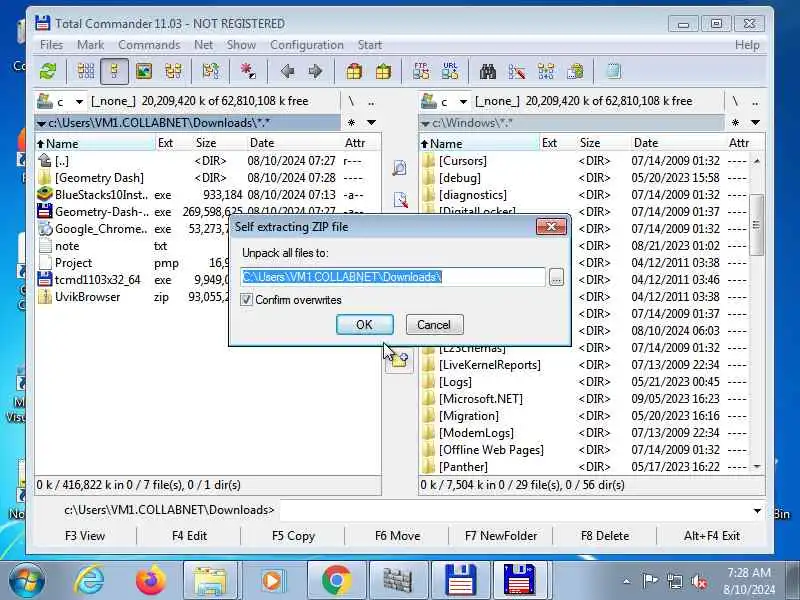
Task: Open Internet Explorer from taskbar
Action: pyautogui.click(x=90, y=580)
